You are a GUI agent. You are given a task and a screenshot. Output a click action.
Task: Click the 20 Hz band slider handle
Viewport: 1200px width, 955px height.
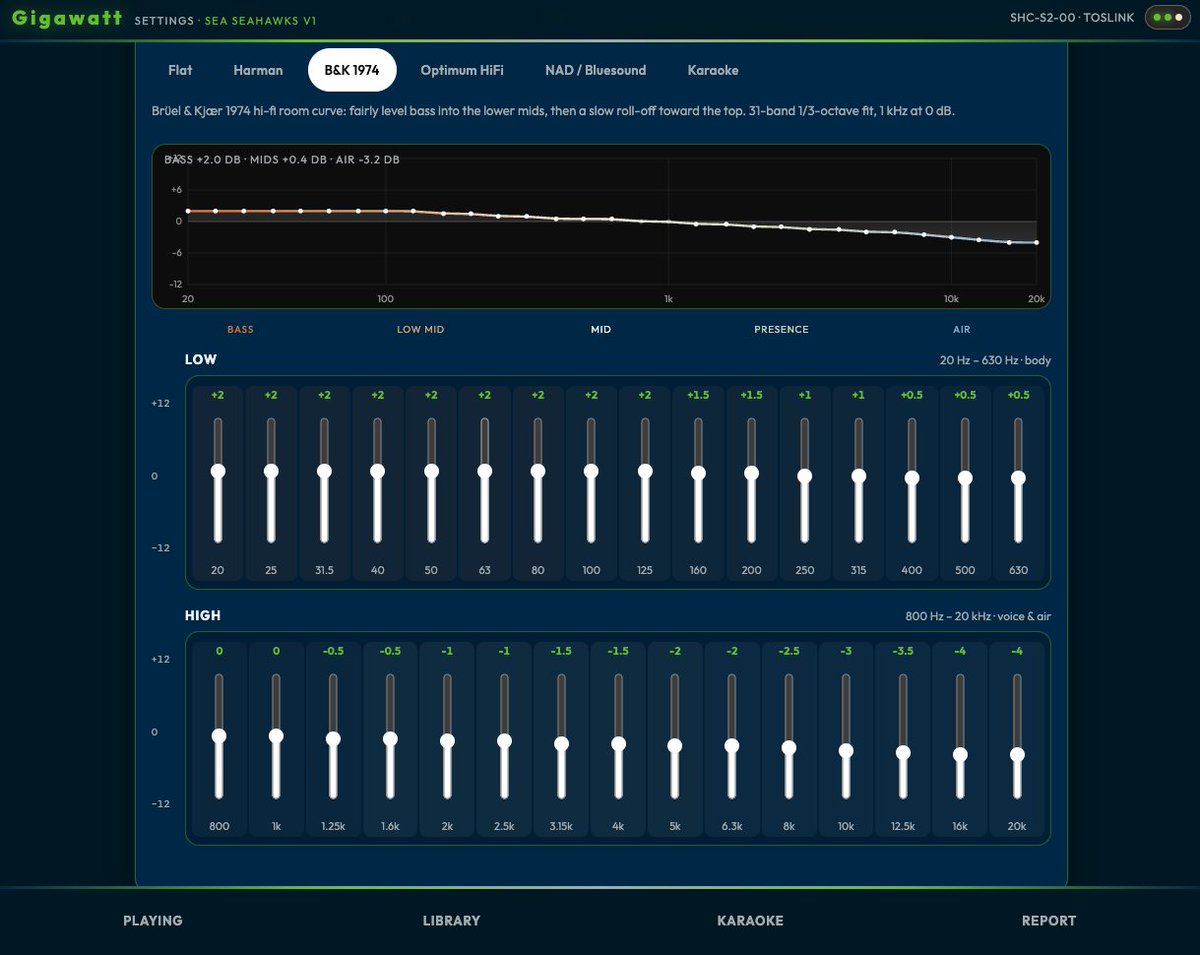tap(217, 471)
